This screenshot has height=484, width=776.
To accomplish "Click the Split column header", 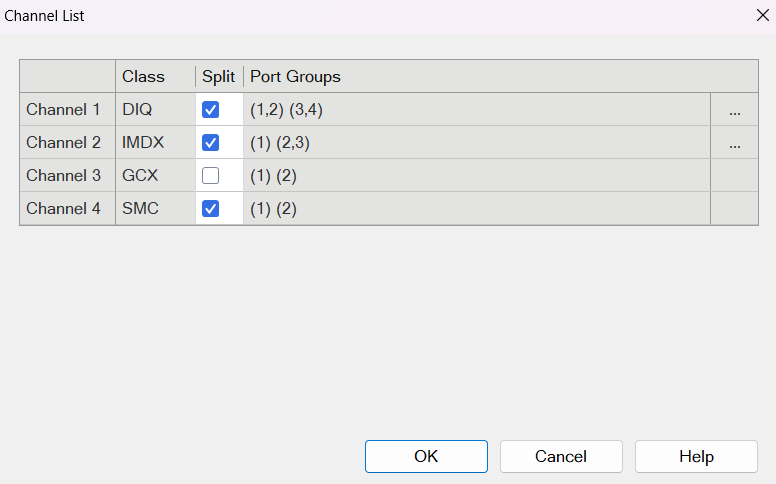I will (219, 77).
